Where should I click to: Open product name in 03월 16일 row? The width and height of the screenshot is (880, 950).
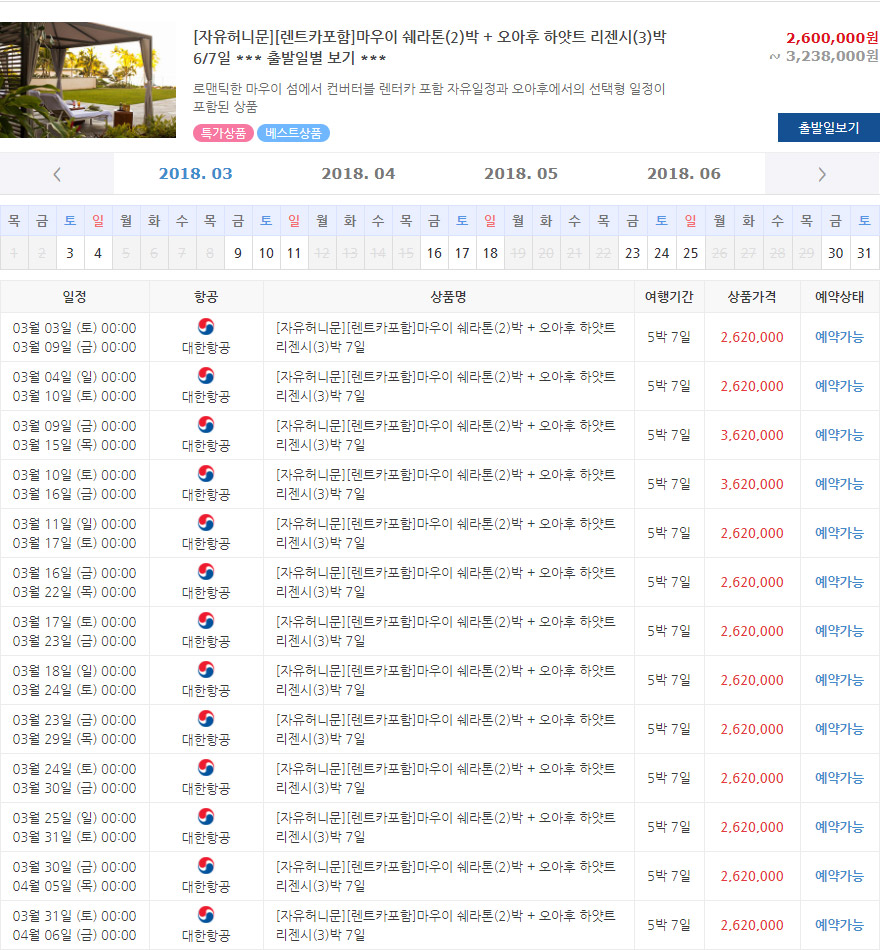coord(445,582)
